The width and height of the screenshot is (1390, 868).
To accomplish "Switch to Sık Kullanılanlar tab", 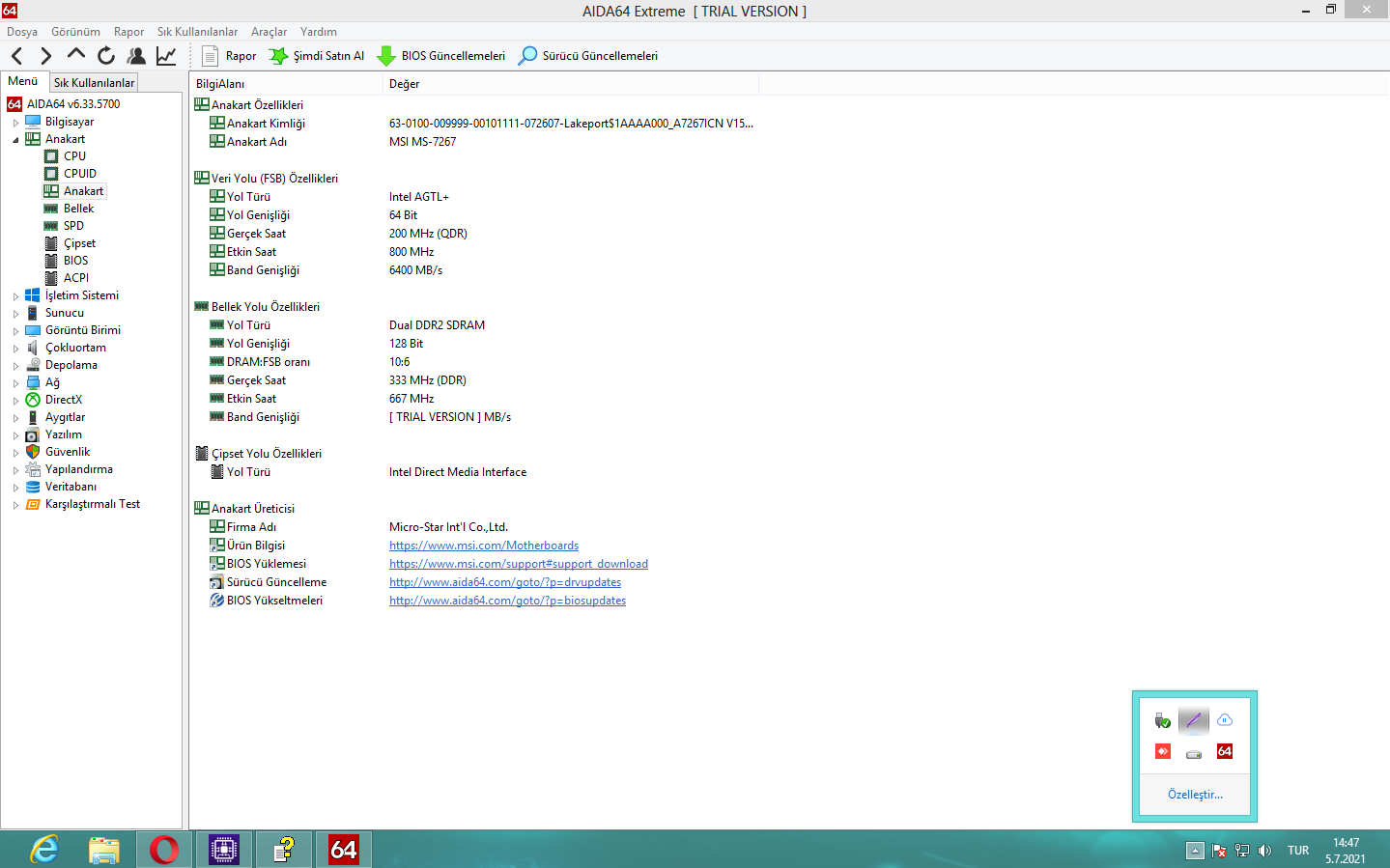I will tap(94, 83).
